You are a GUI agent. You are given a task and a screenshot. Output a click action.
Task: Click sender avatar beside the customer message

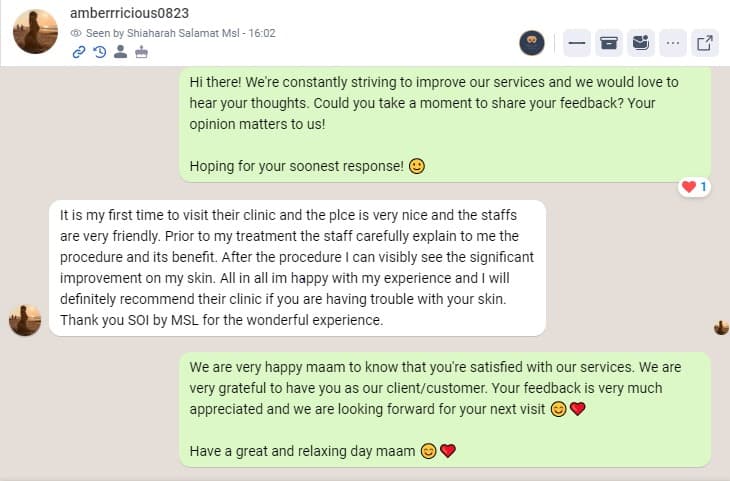[25, 320]
